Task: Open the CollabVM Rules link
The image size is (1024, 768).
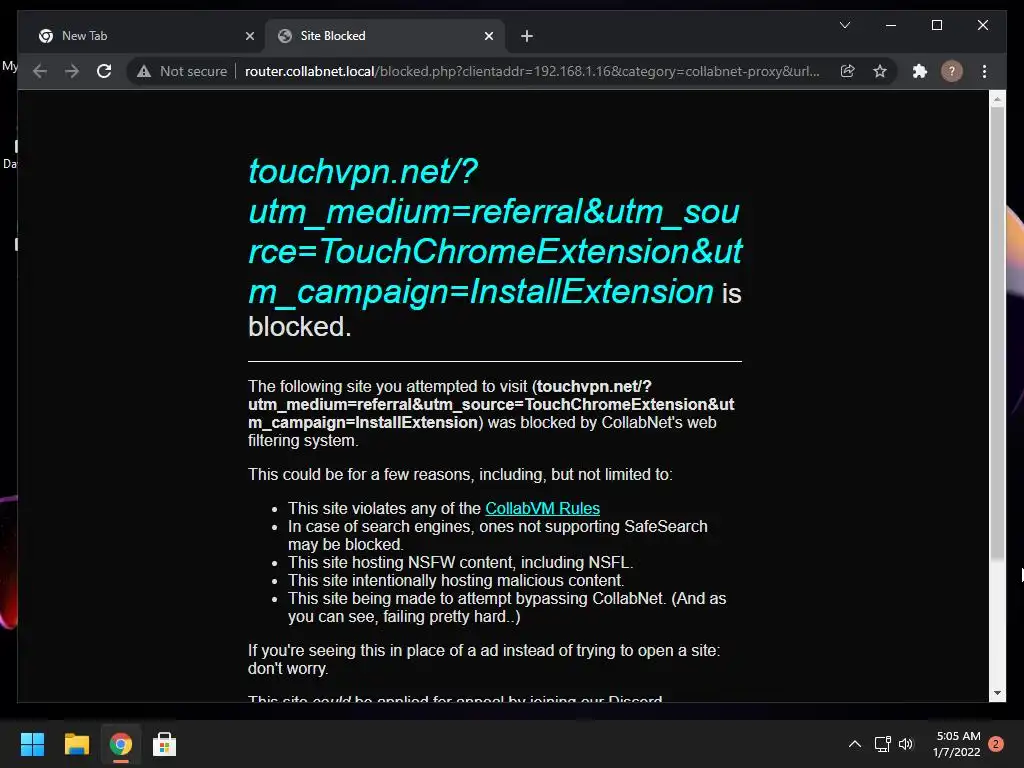Action: point(542,508)
